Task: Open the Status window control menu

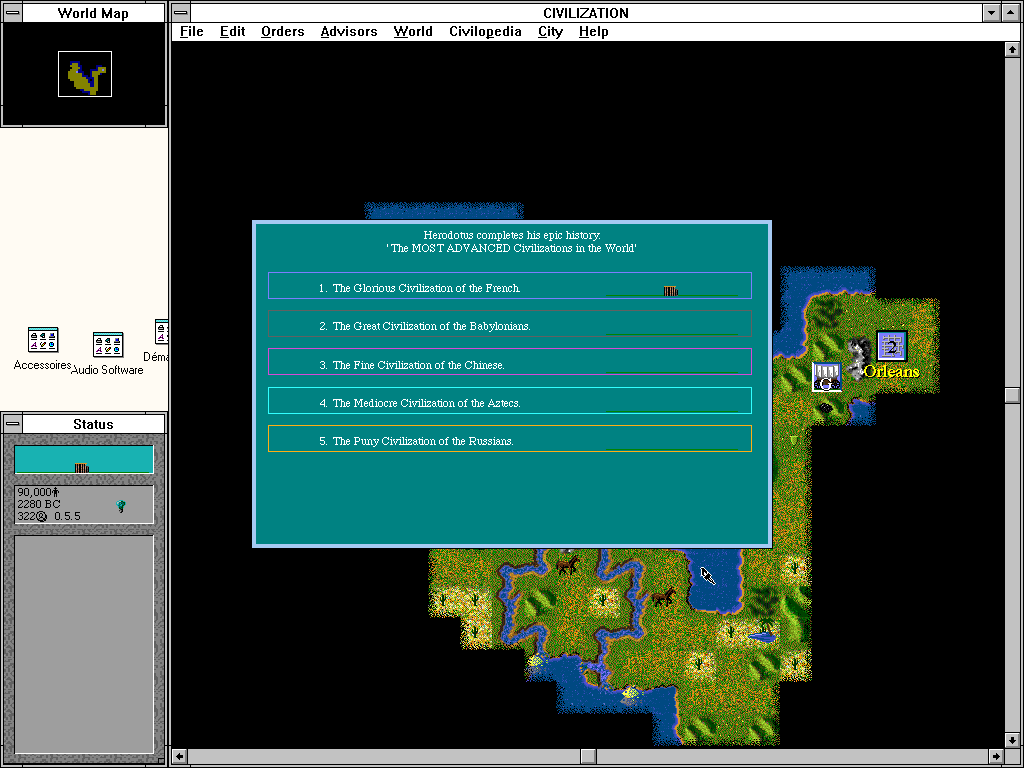Action: coord(12,424)
